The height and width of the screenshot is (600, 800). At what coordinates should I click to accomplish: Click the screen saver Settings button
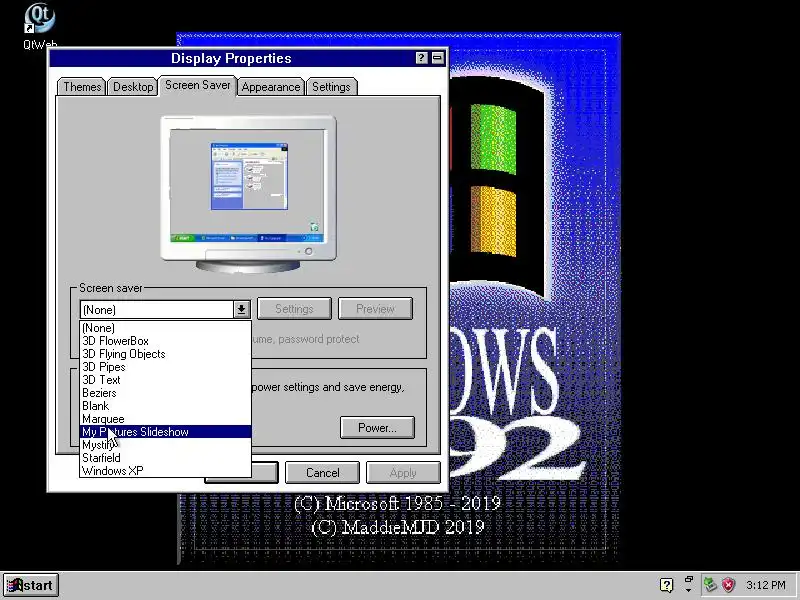tap(294, 309)
